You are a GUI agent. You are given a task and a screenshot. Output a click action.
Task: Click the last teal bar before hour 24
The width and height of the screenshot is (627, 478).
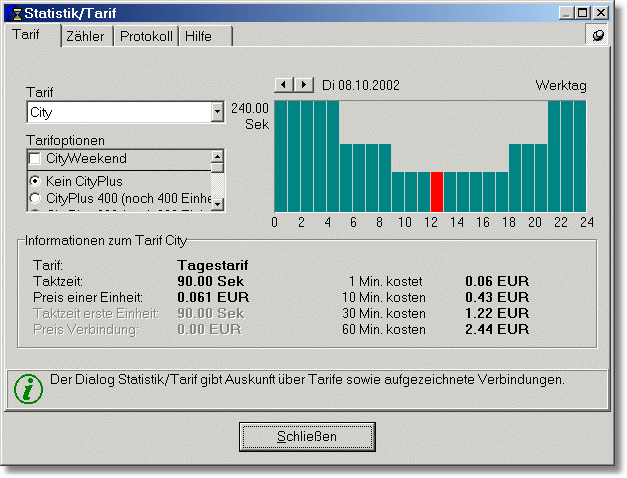(x=580, y=156)
